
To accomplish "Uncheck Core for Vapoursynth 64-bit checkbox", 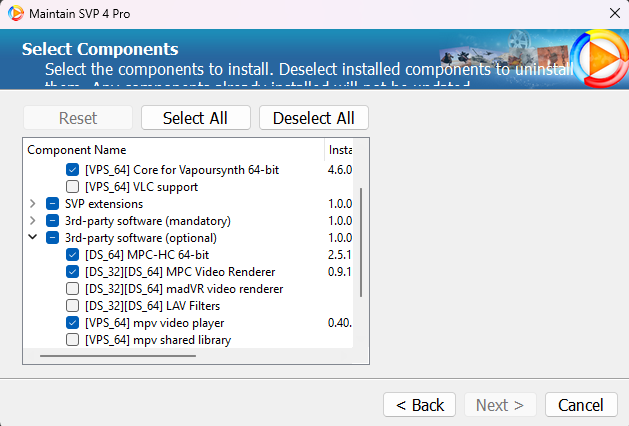I will 73,170.
